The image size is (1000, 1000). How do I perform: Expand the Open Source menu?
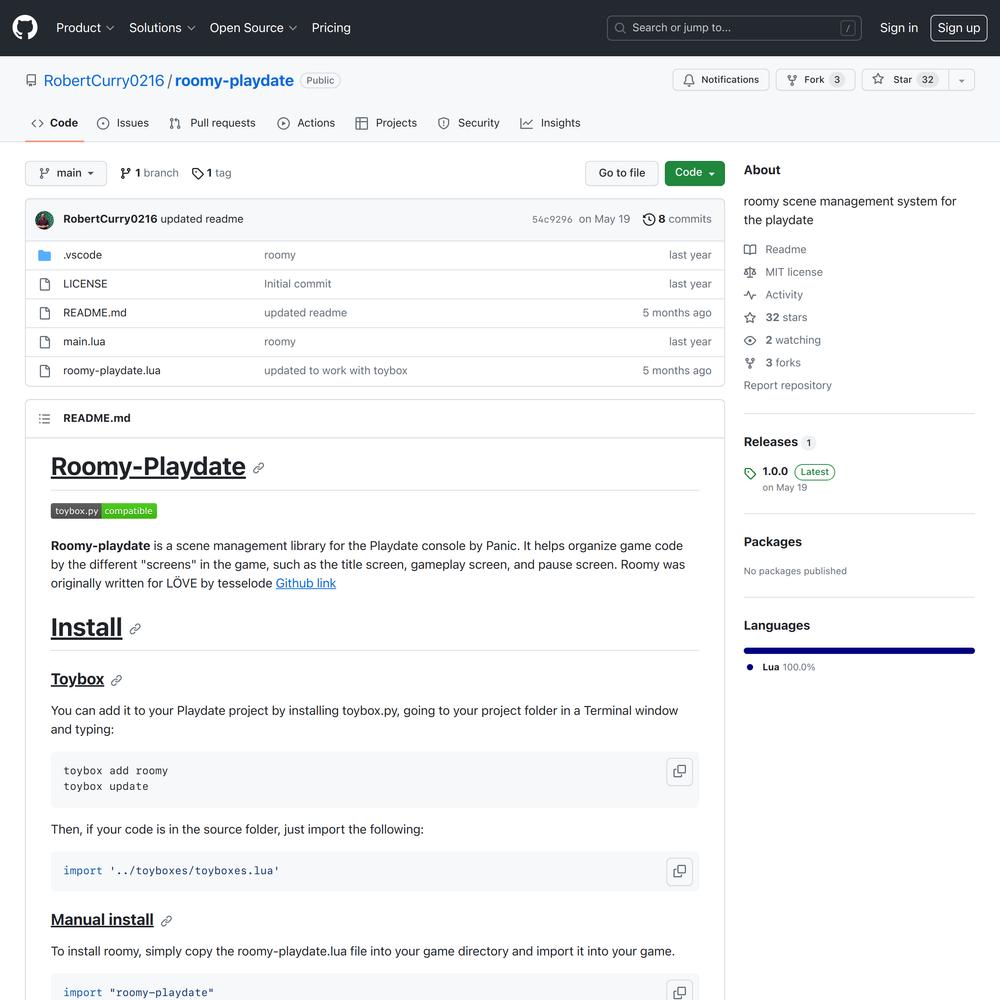[253, 28]
